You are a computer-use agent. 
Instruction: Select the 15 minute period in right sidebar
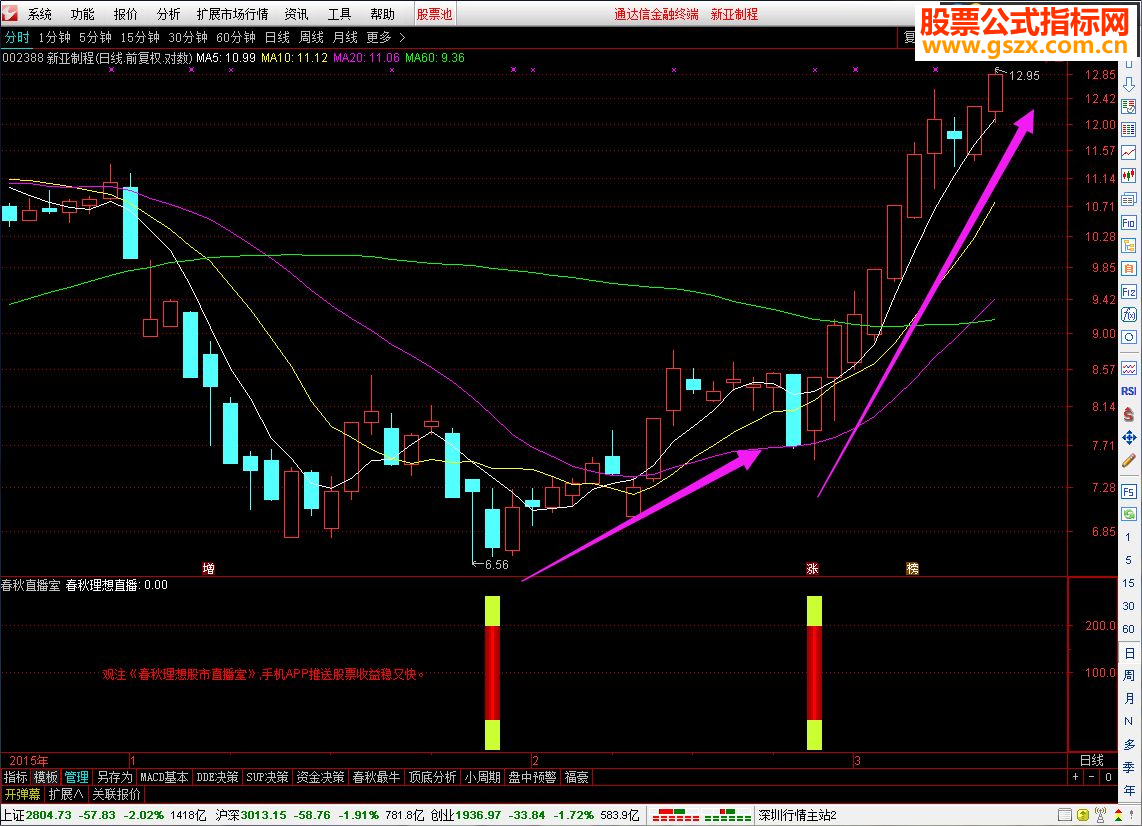tap(1128, 583)
